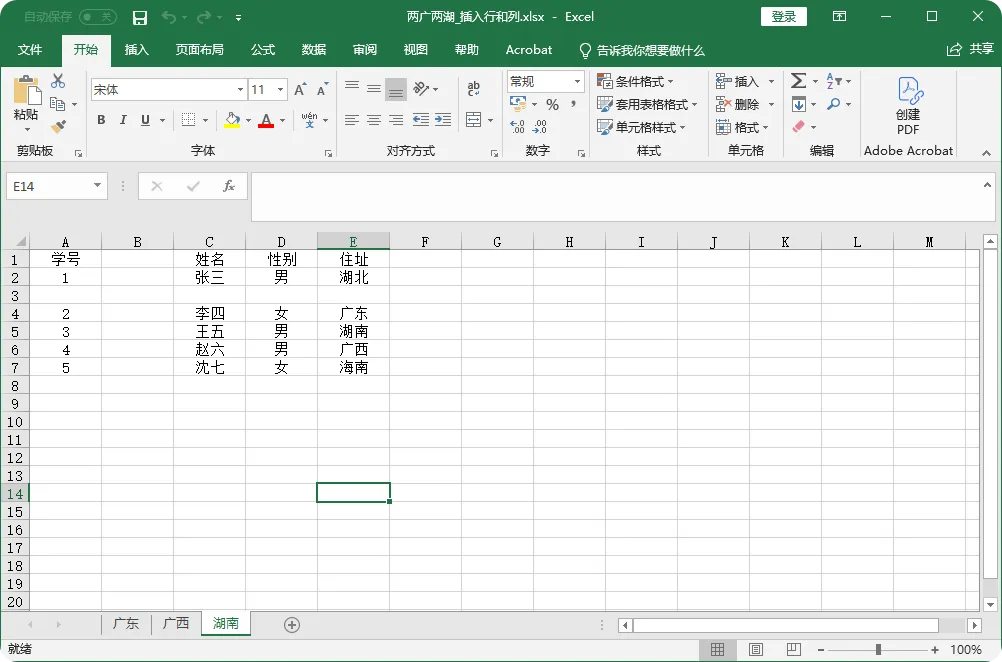This screenshot has height=662, width=1002.
Task: Switch to the 插入 Insert tab
Action: 136,50
